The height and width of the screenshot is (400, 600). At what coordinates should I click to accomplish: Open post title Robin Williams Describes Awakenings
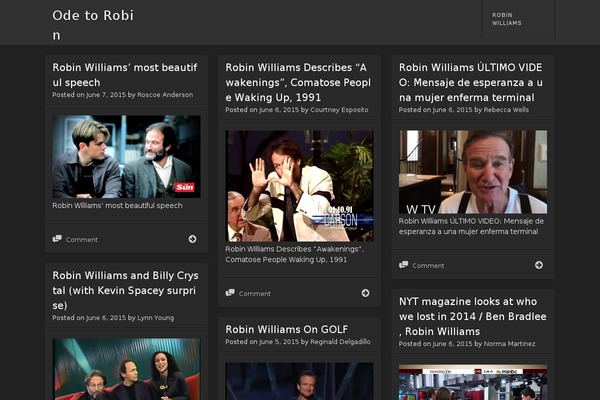(298, 82)
